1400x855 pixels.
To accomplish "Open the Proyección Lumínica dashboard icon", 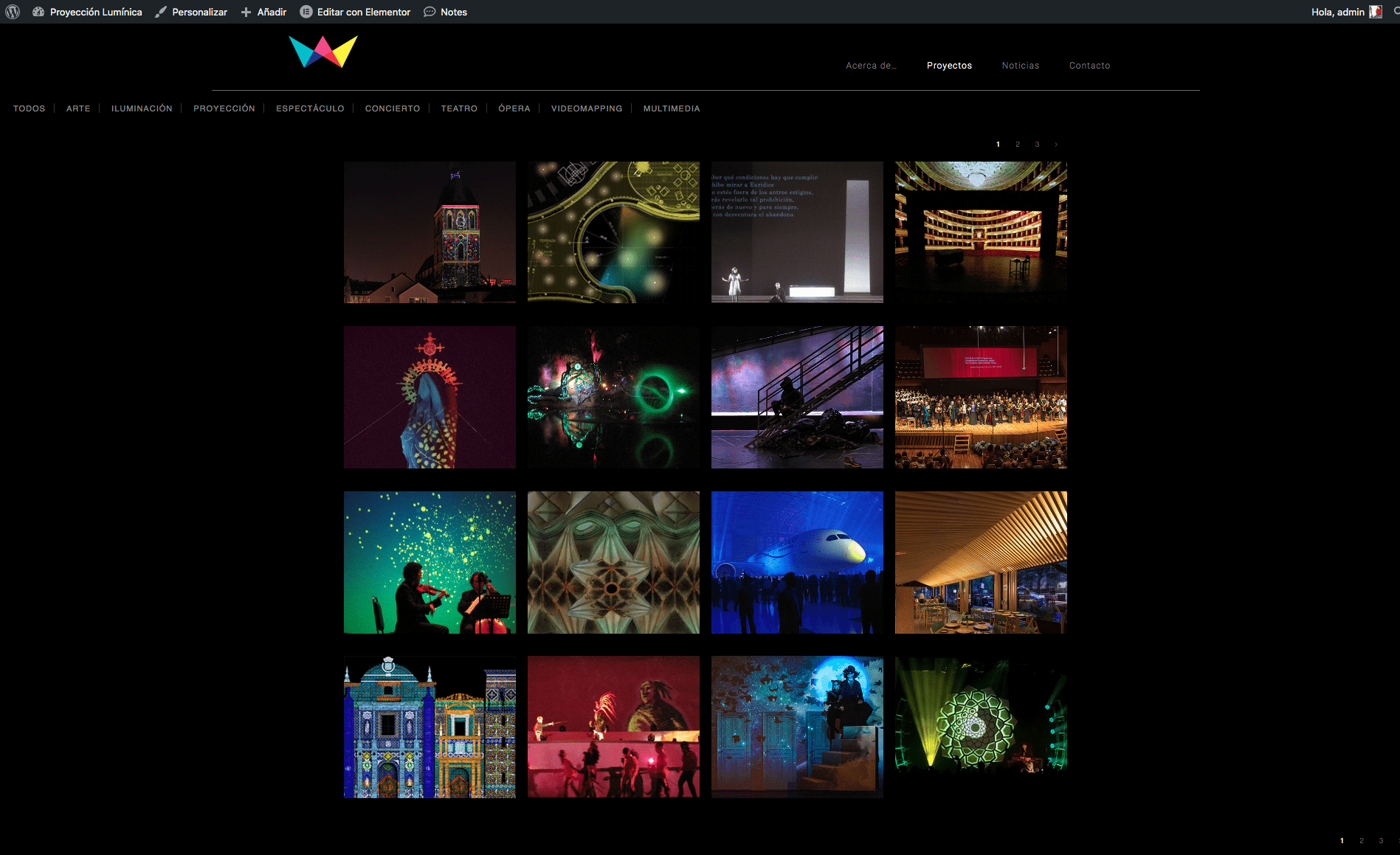I will pos(38,12).
